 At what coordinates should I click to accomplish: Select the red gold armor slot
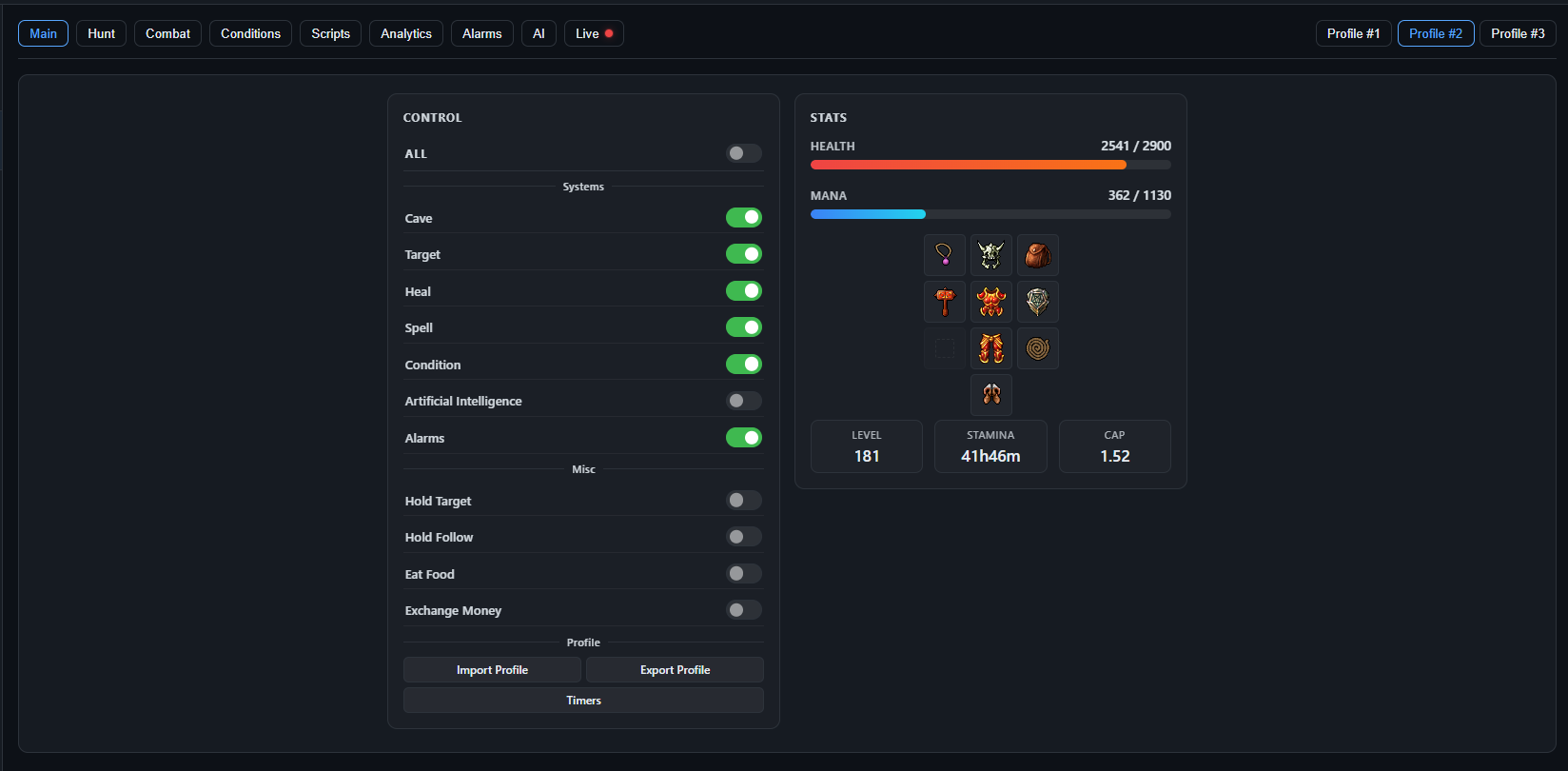click(991, 302)
